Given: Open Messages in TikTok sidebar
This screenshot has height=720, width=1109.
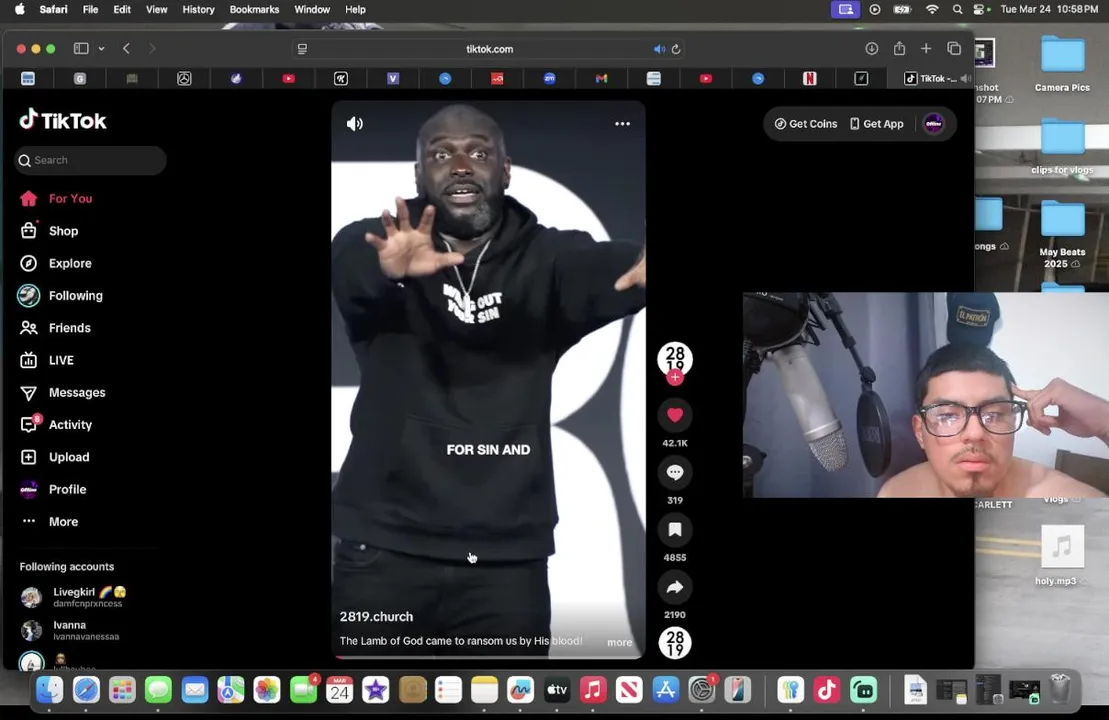Looking at the screenshot, I should (x=63, y=393).
